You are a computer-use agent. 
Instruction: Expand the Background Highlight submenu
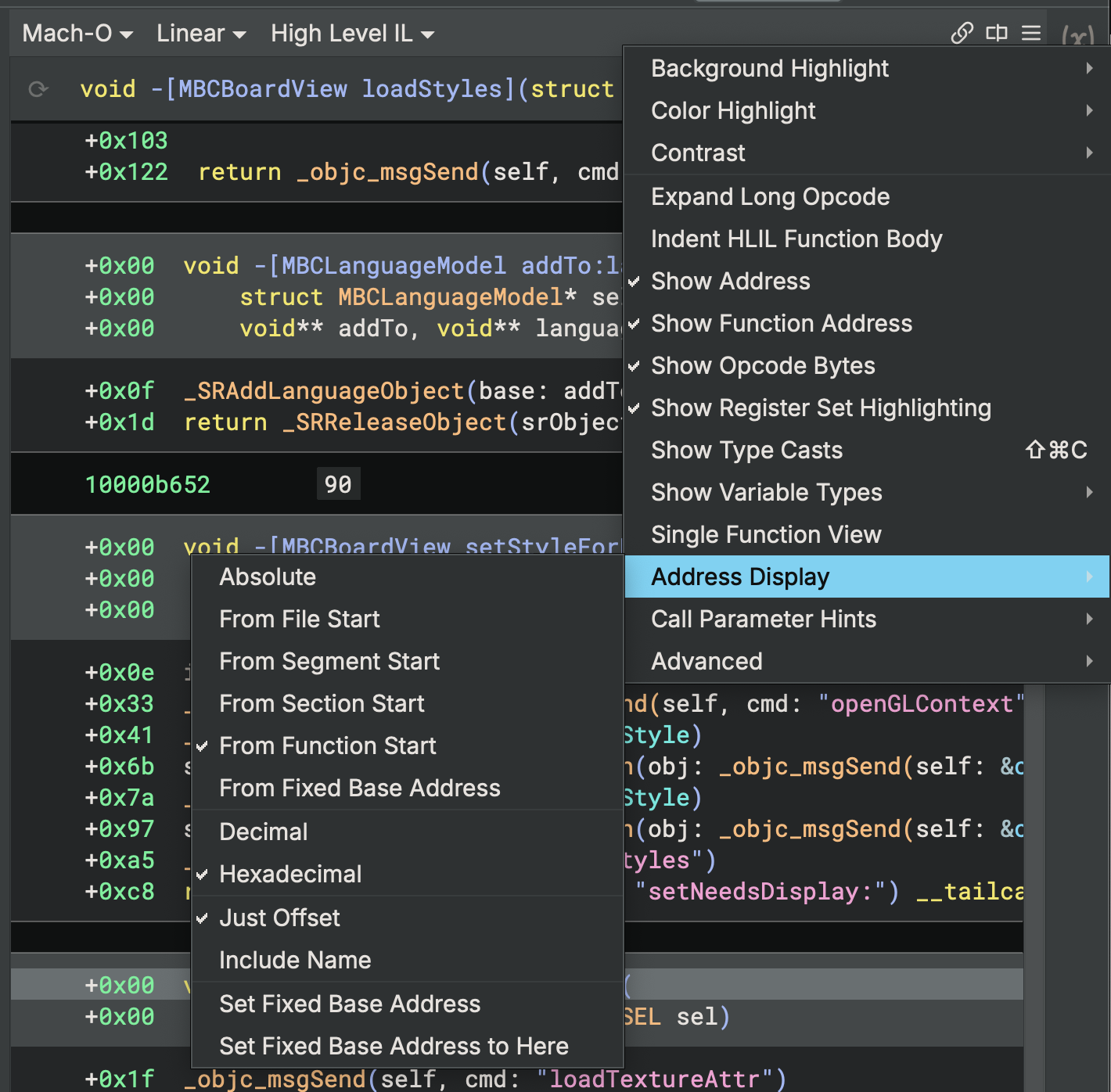868,69
